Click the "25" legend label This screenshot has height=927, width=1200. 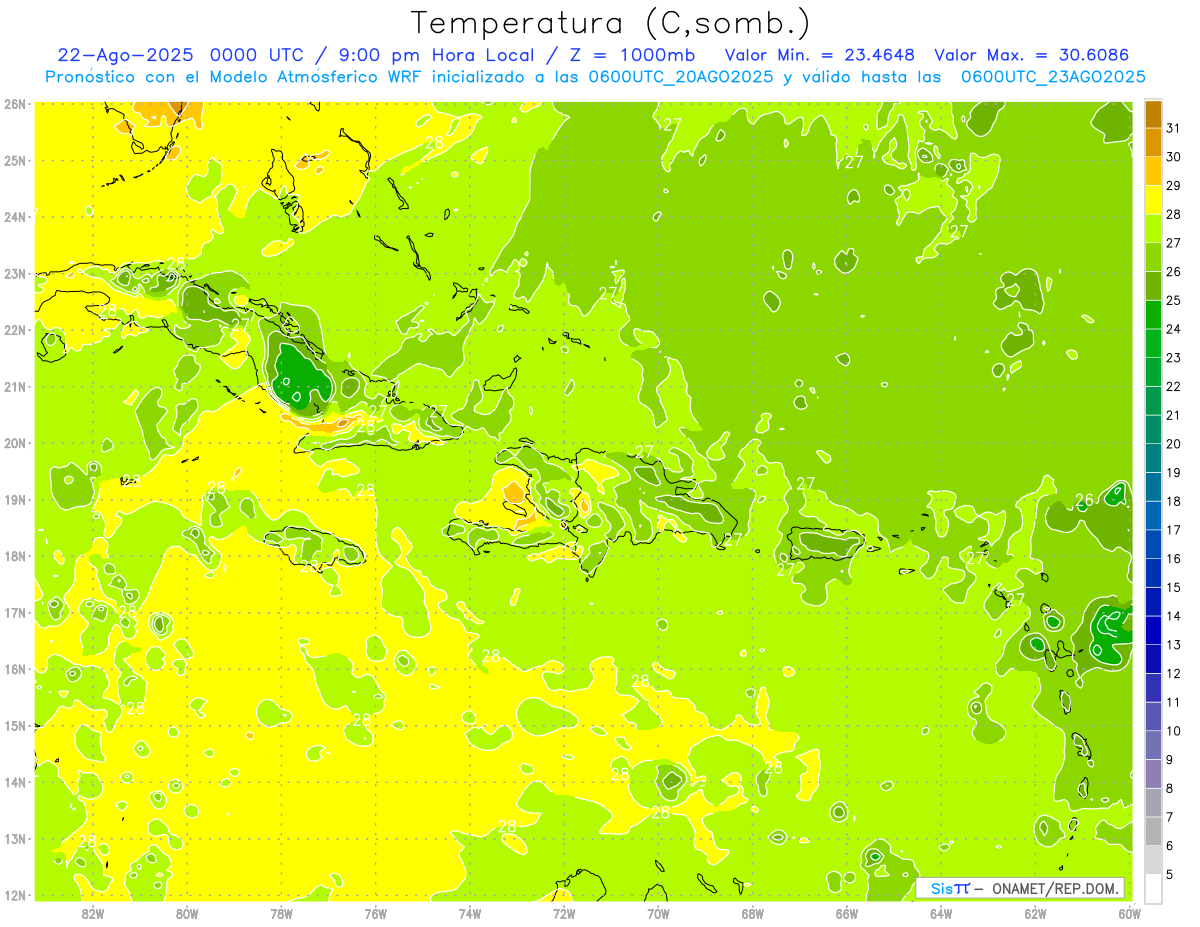[1174, 300]
